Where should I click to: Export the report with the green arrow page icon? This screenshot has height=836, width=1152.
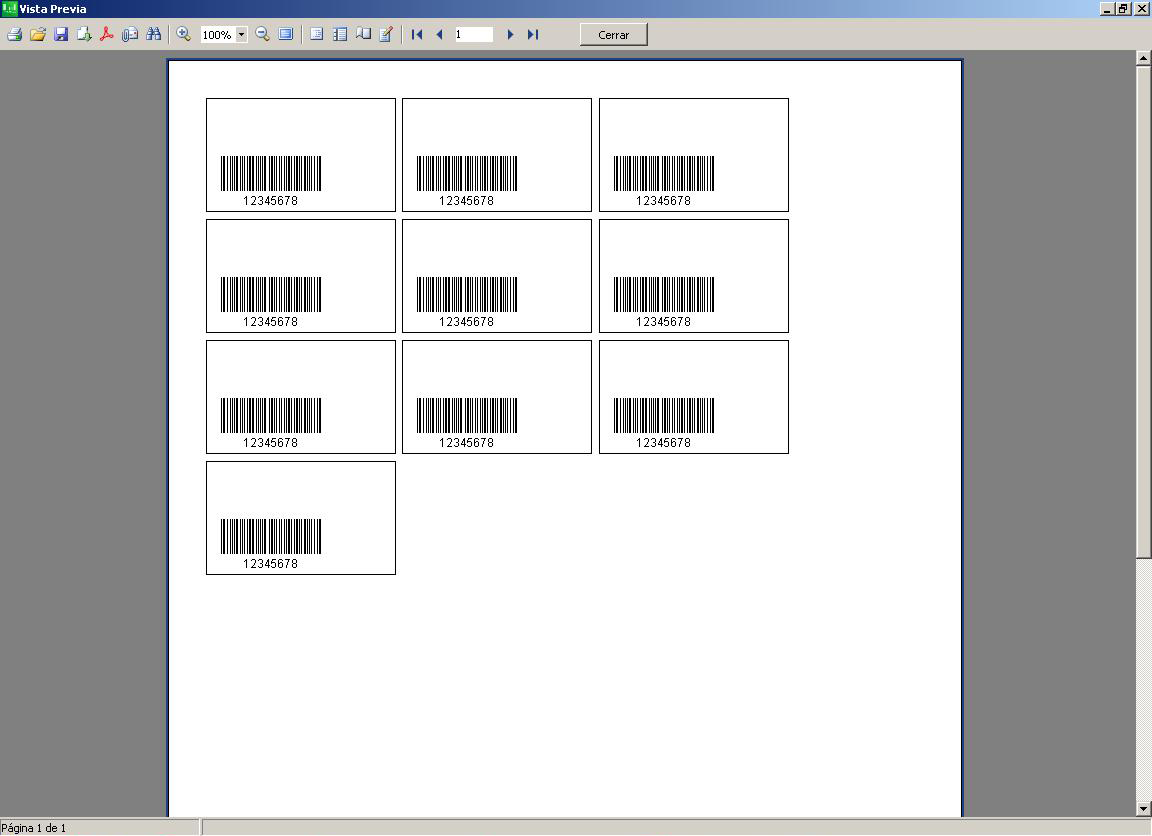[x=84, y=35]
